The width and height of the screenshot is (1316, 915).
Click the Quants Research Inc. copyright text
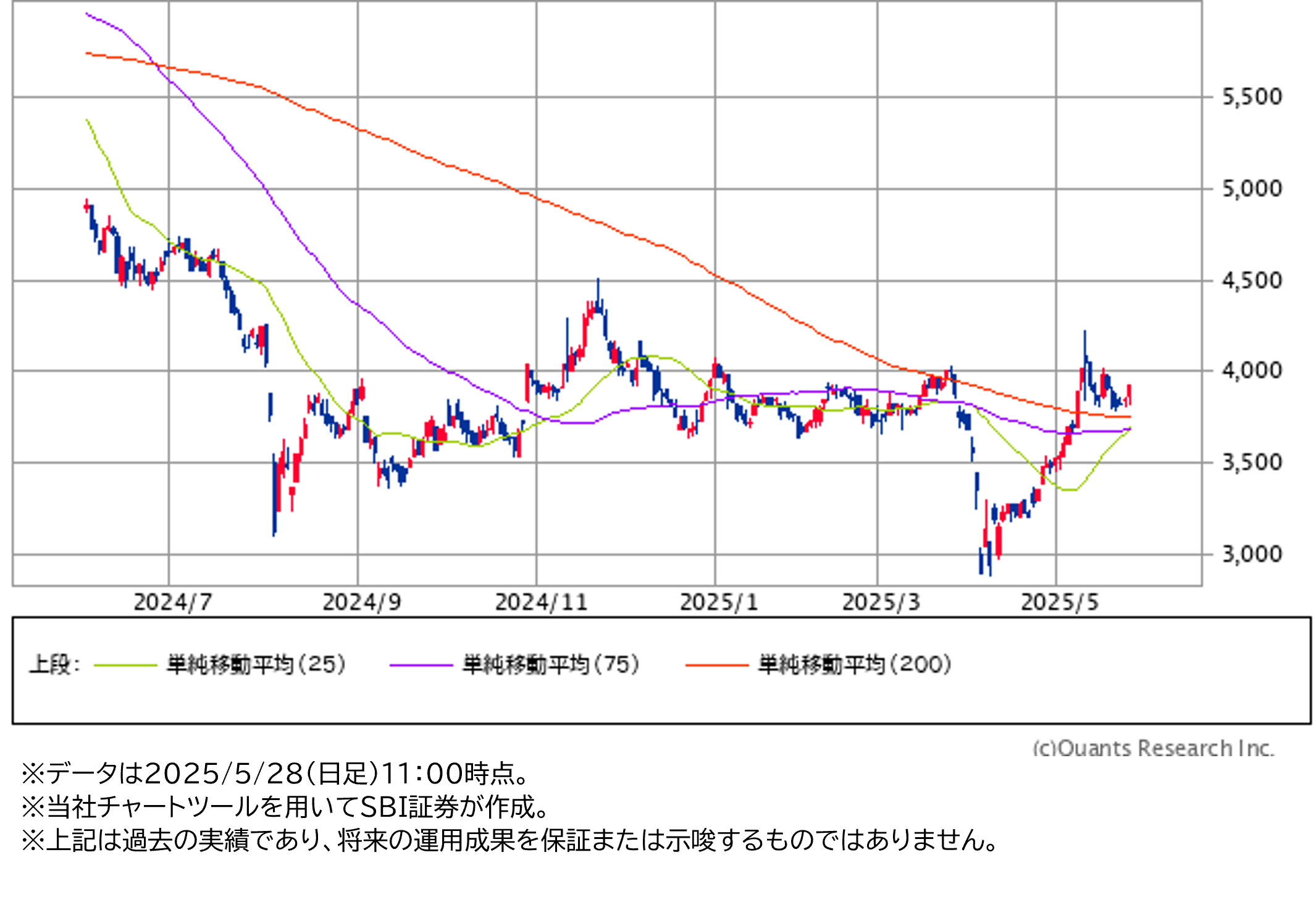pos(1153,748)
